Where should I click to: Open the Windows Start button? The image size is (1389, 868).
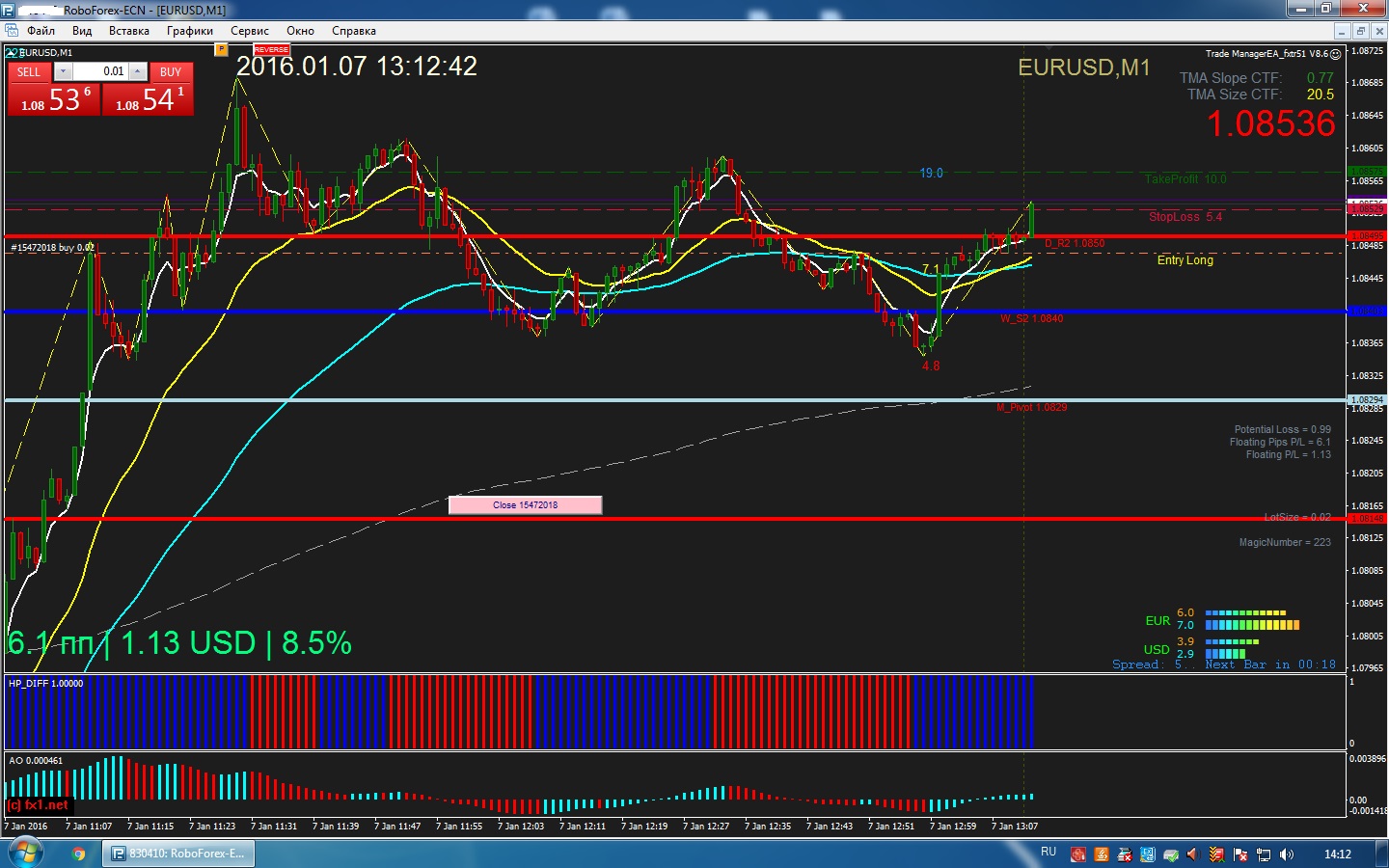point(26,854)
